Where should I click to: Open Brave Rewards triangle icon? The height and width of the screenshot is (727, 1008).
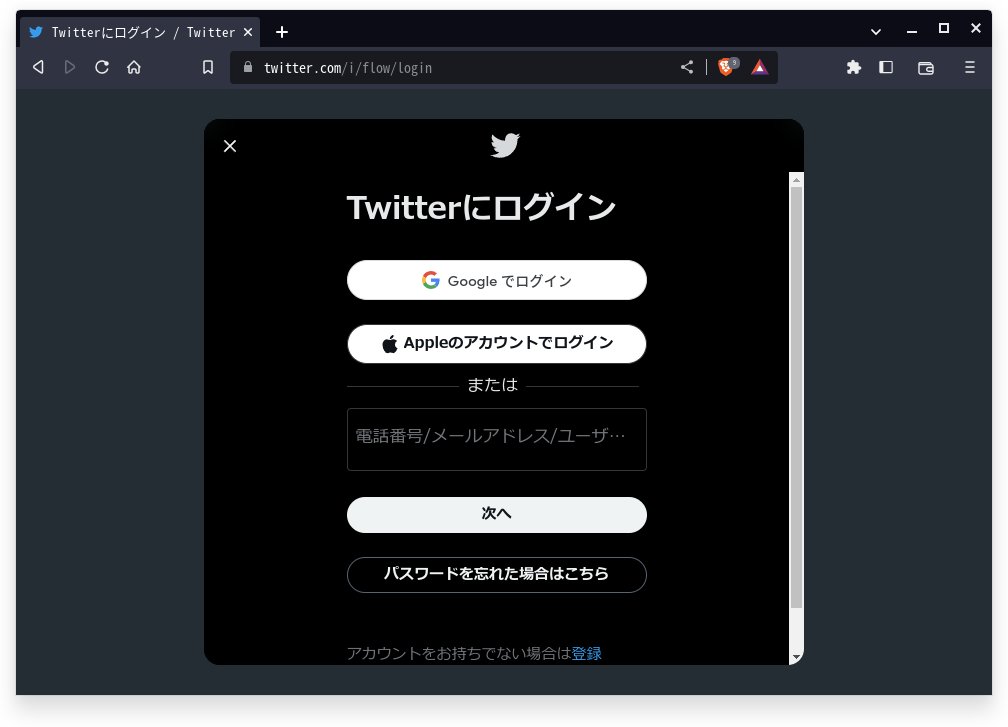pos(760,67)
